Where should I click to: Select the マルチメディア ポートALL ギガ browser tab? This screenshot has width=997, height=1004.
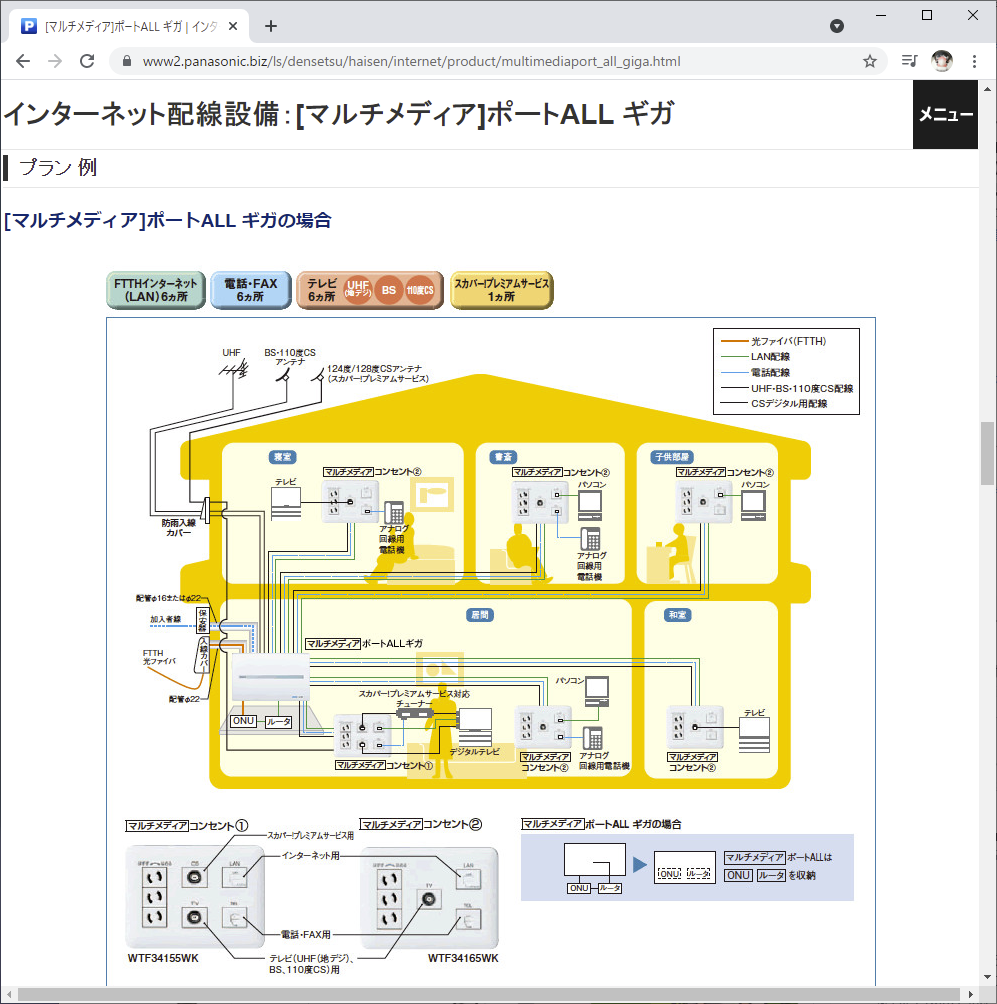tap(130, 26)
